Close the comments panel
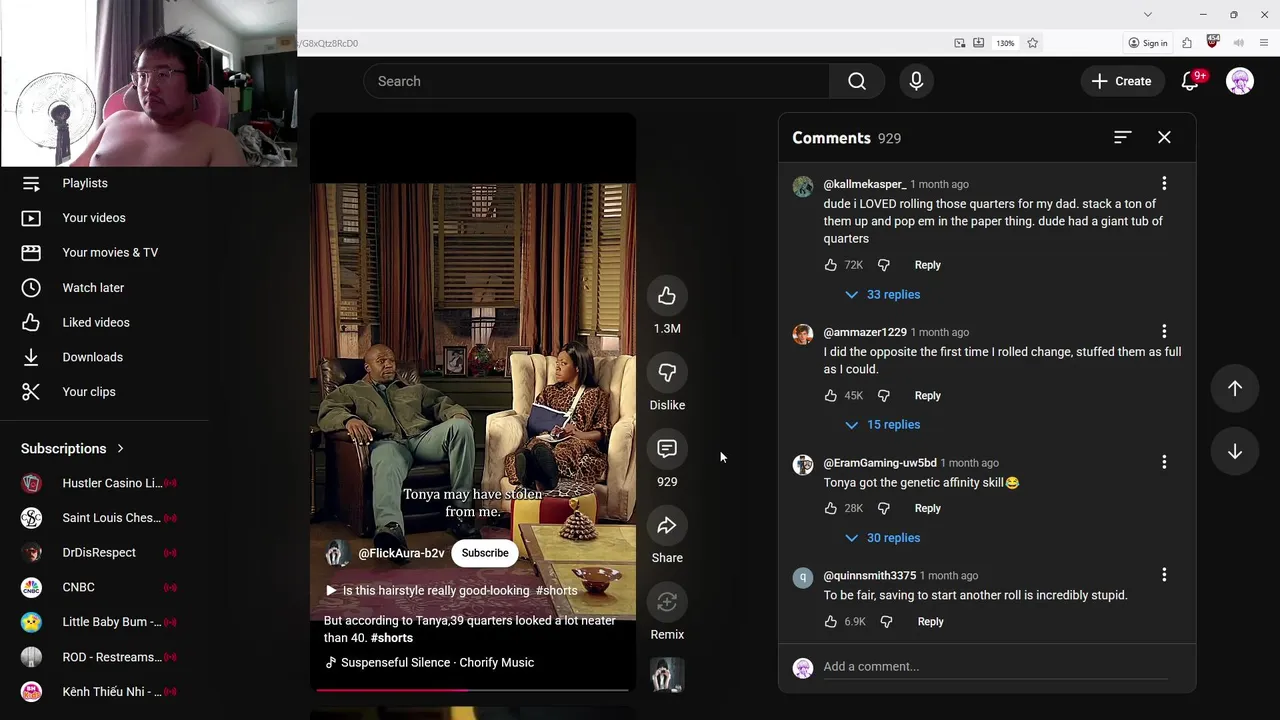 (1164, 137)
